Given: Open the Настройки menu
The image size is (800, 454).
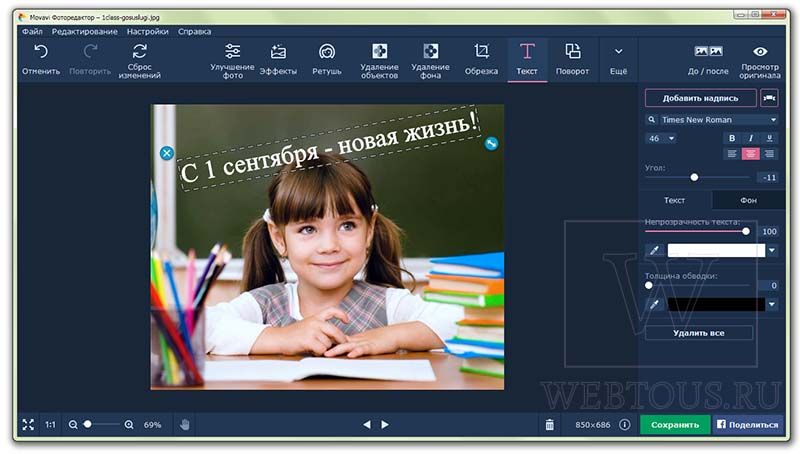Looking at the screenshot, I should 147,31.
